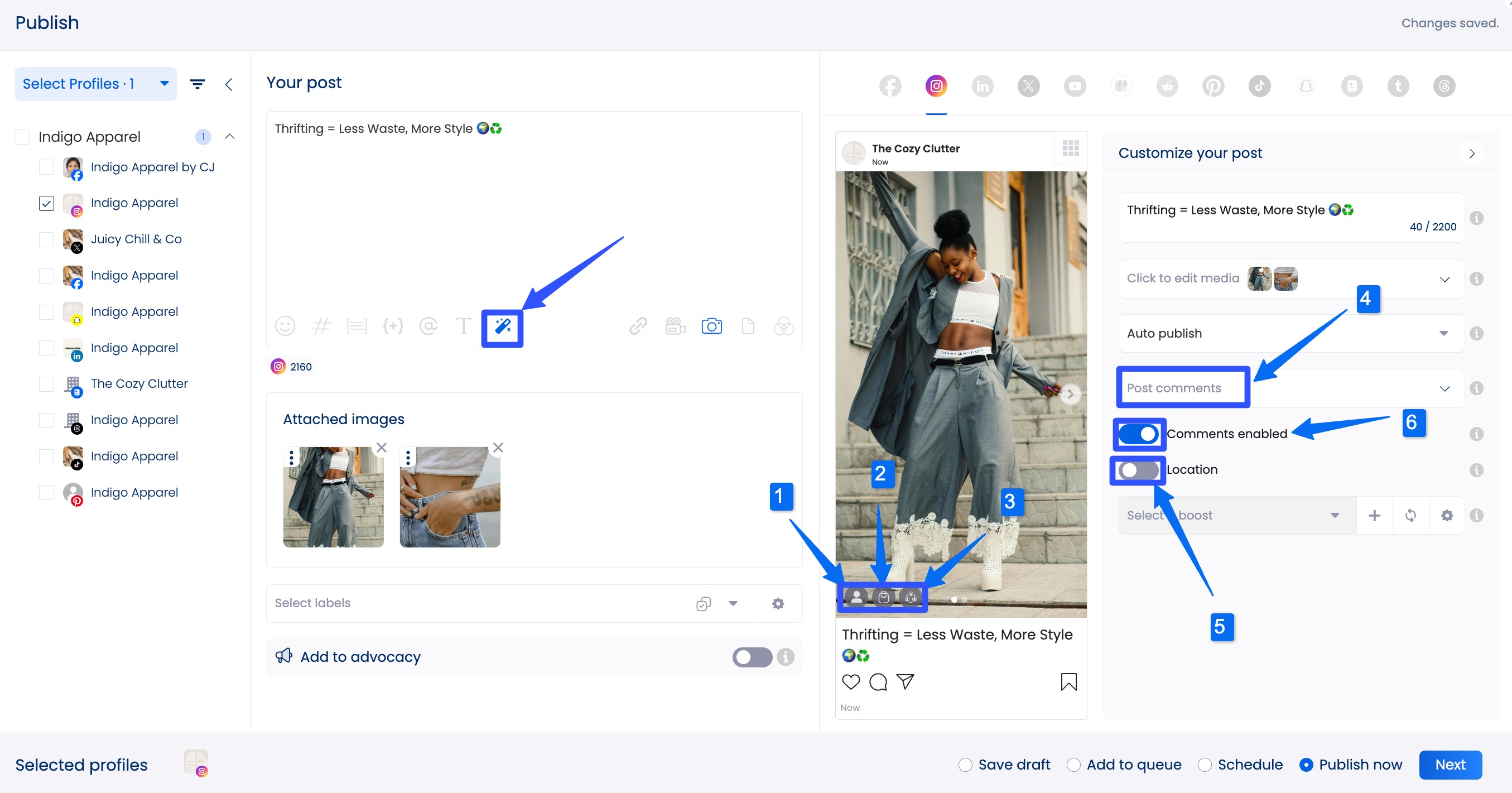Select the Schedule option
The height and width of the screenshot is (793, 1512).
1205,765
